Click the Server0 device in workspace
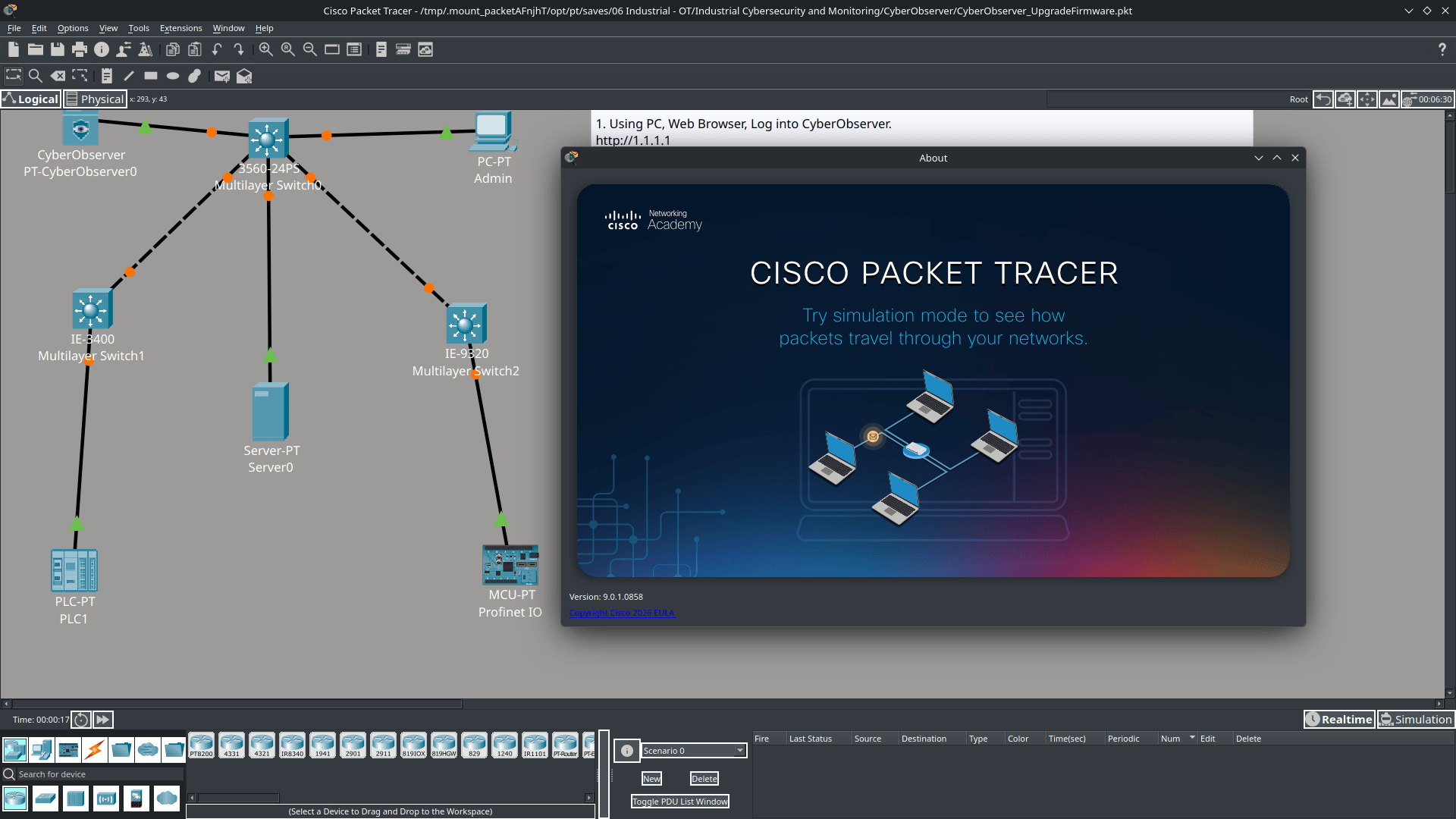1456x819 pixels. [x=270, y=413]
